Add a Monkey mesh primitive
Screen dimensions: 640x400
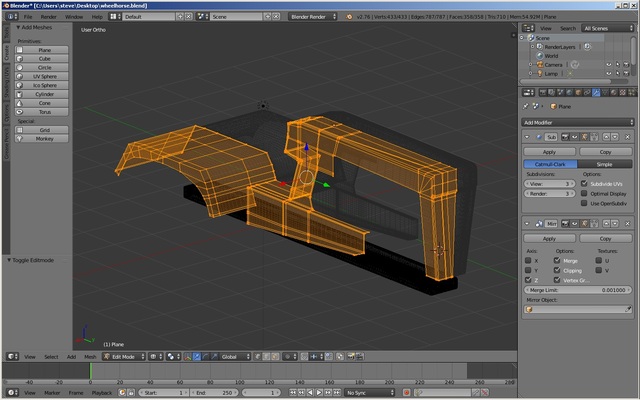point(44,139)
